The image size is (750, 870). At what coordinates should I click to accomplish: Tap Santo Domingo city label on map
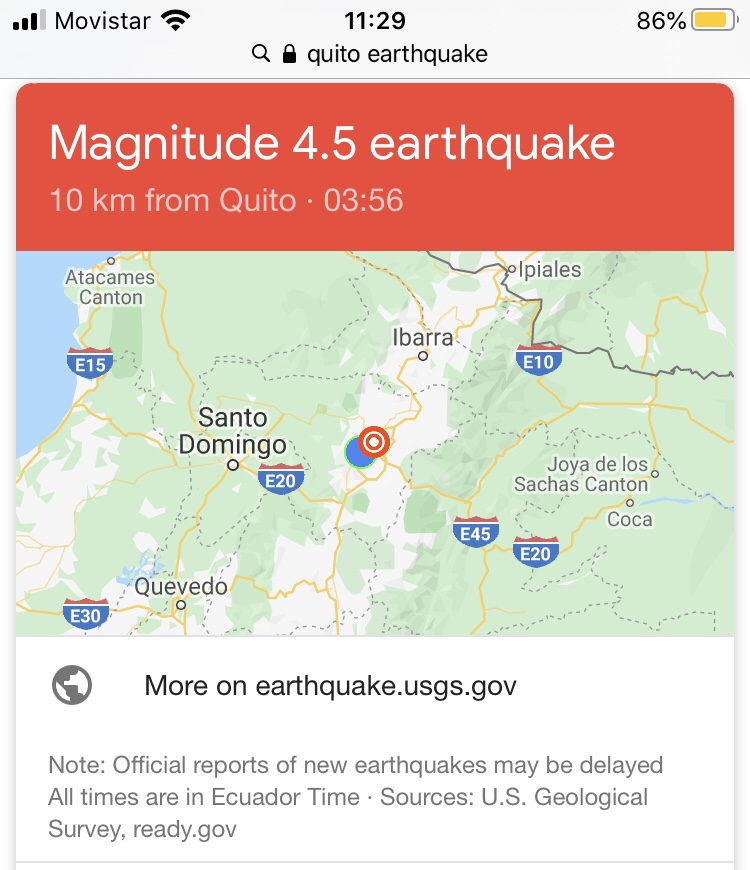(x=232, y=431)
